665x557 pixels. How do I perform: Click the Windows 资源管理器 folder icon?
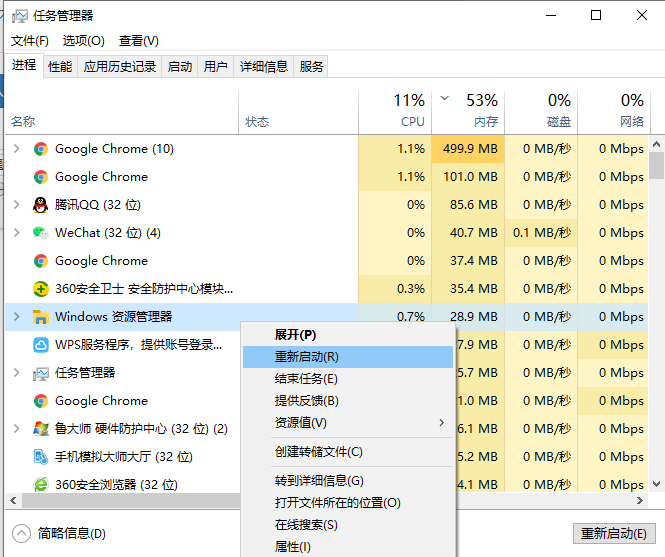tap(41, 317)
